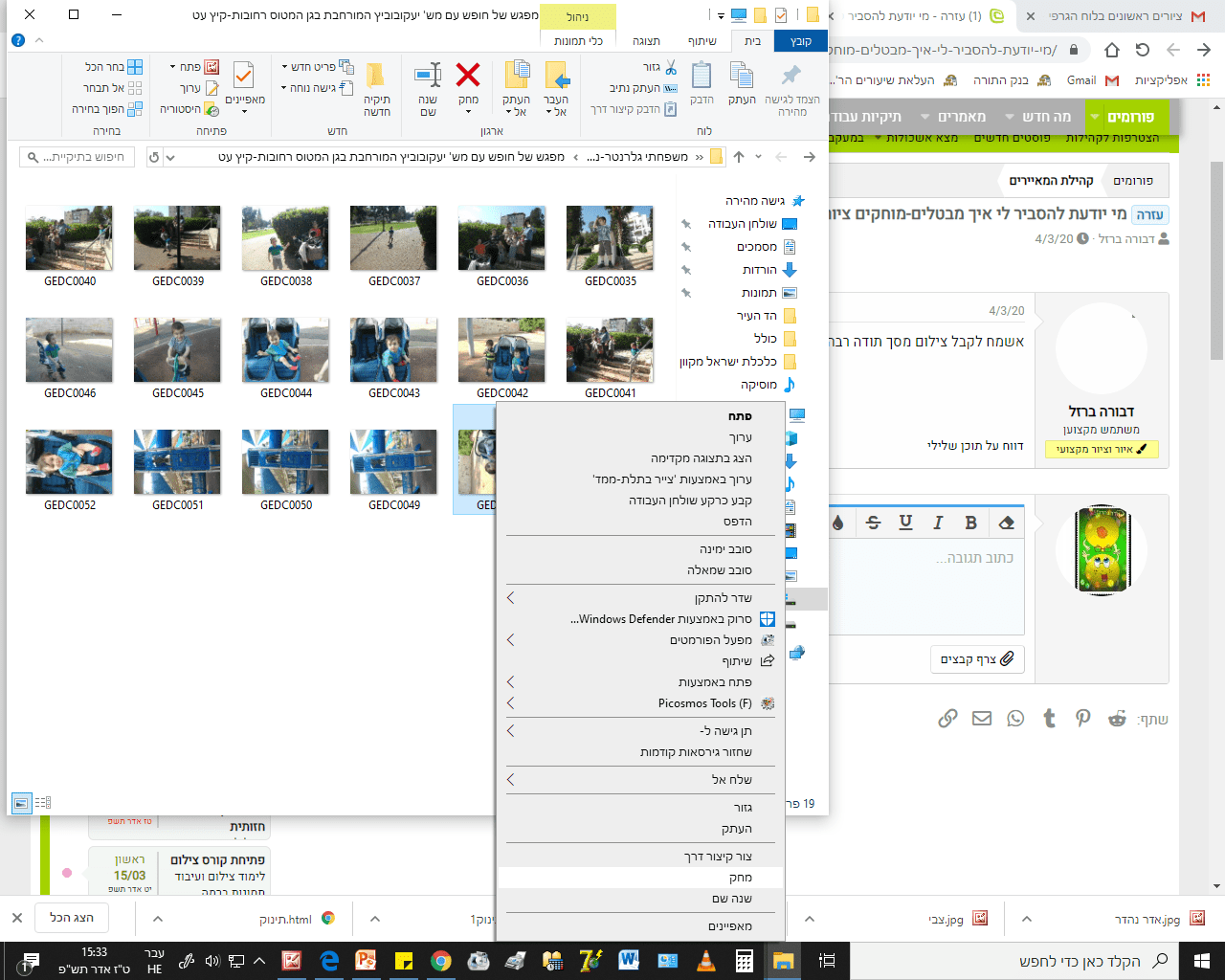Viewport: 1225px width, 980px height.
Task: Click the Cut scissors icon in the ribbon
Action: click(670, 67)
